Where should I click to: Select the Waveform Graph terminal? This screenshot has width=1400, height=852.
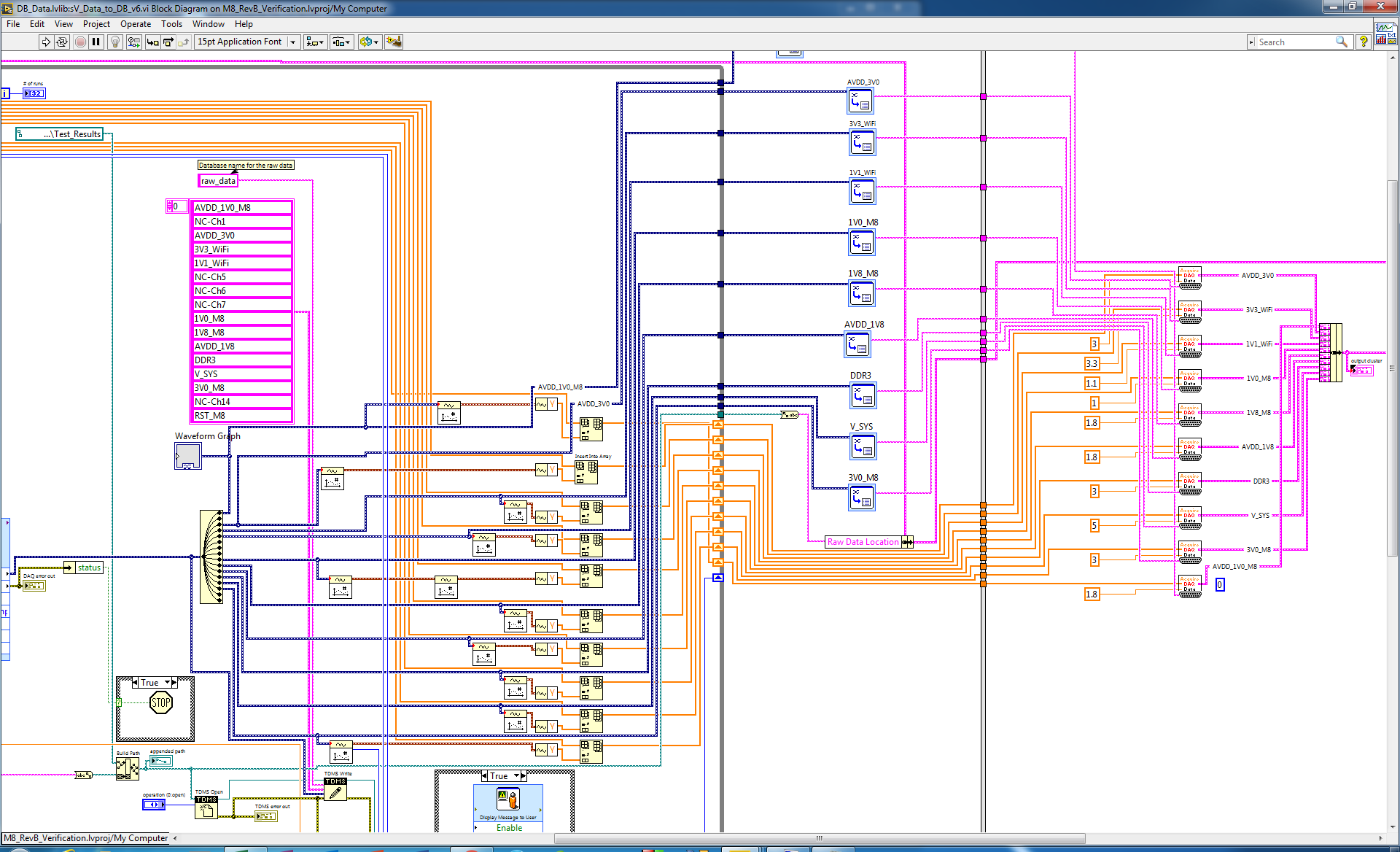pyautogui.click(x=188, y=456)
